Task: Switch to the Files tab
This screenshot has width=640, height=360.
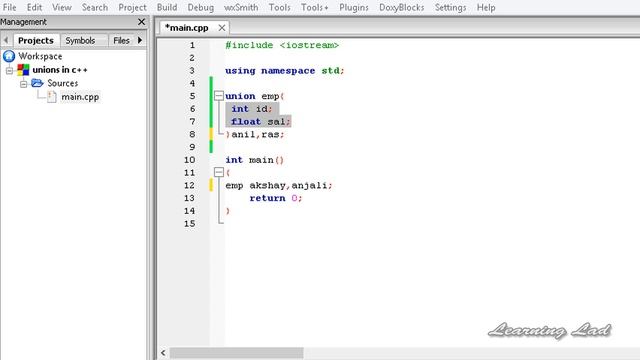Action: pyautogui.click(x=121, y=40)
